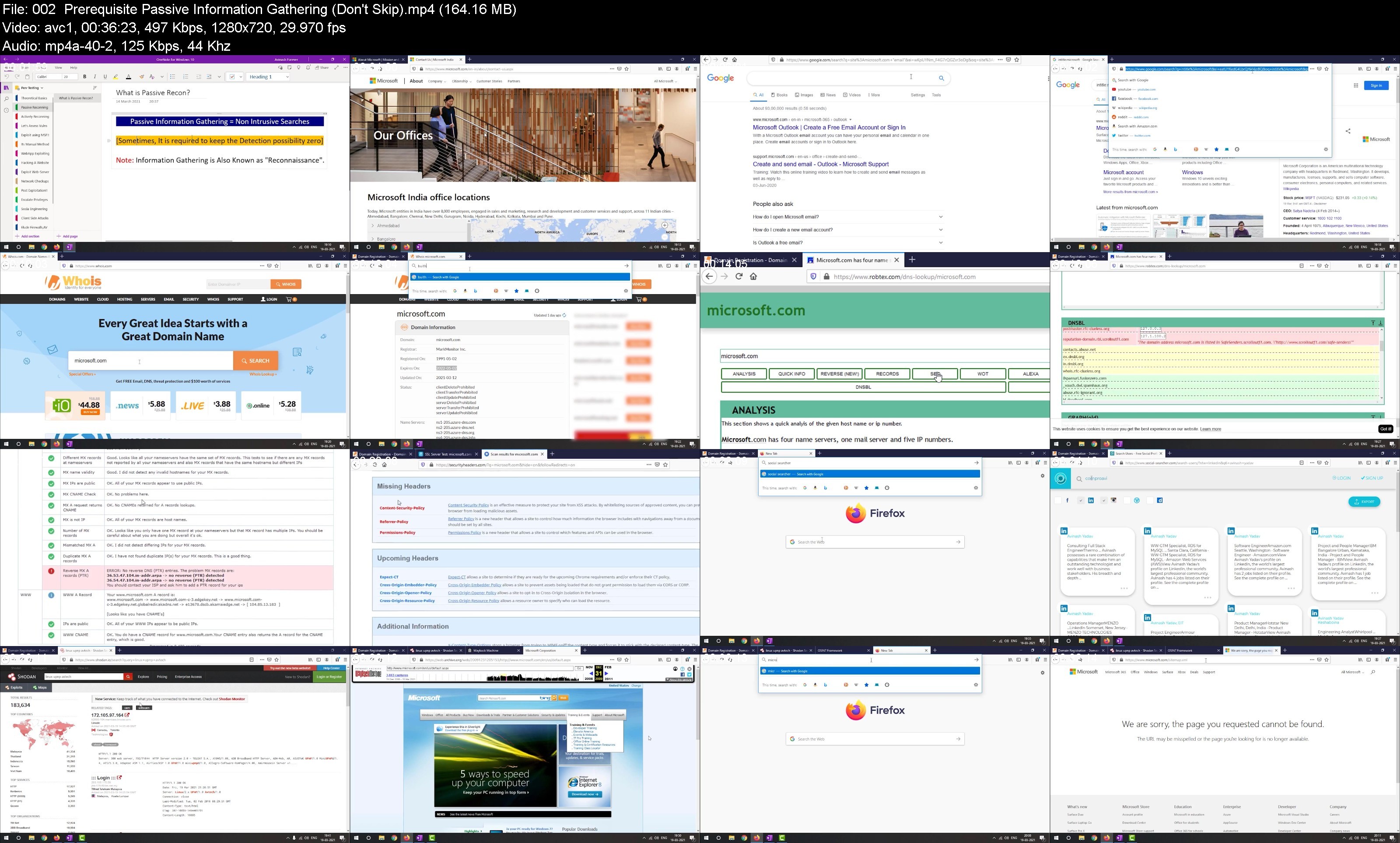This screenshot has width=1400, height=843.
Task: Toggle Underline in the OneNote ribbon
Action: [x=105, y=77]
